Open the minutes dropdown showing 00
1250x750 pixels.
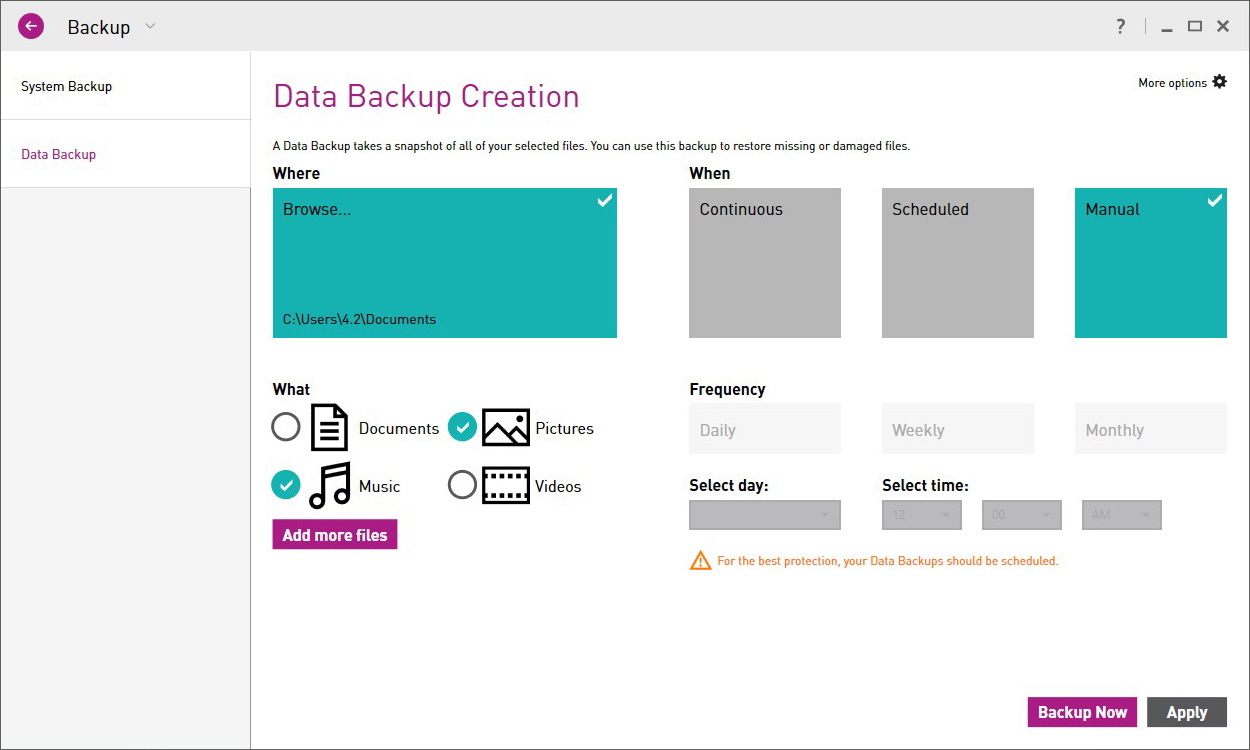click(x=1022, y=515)
